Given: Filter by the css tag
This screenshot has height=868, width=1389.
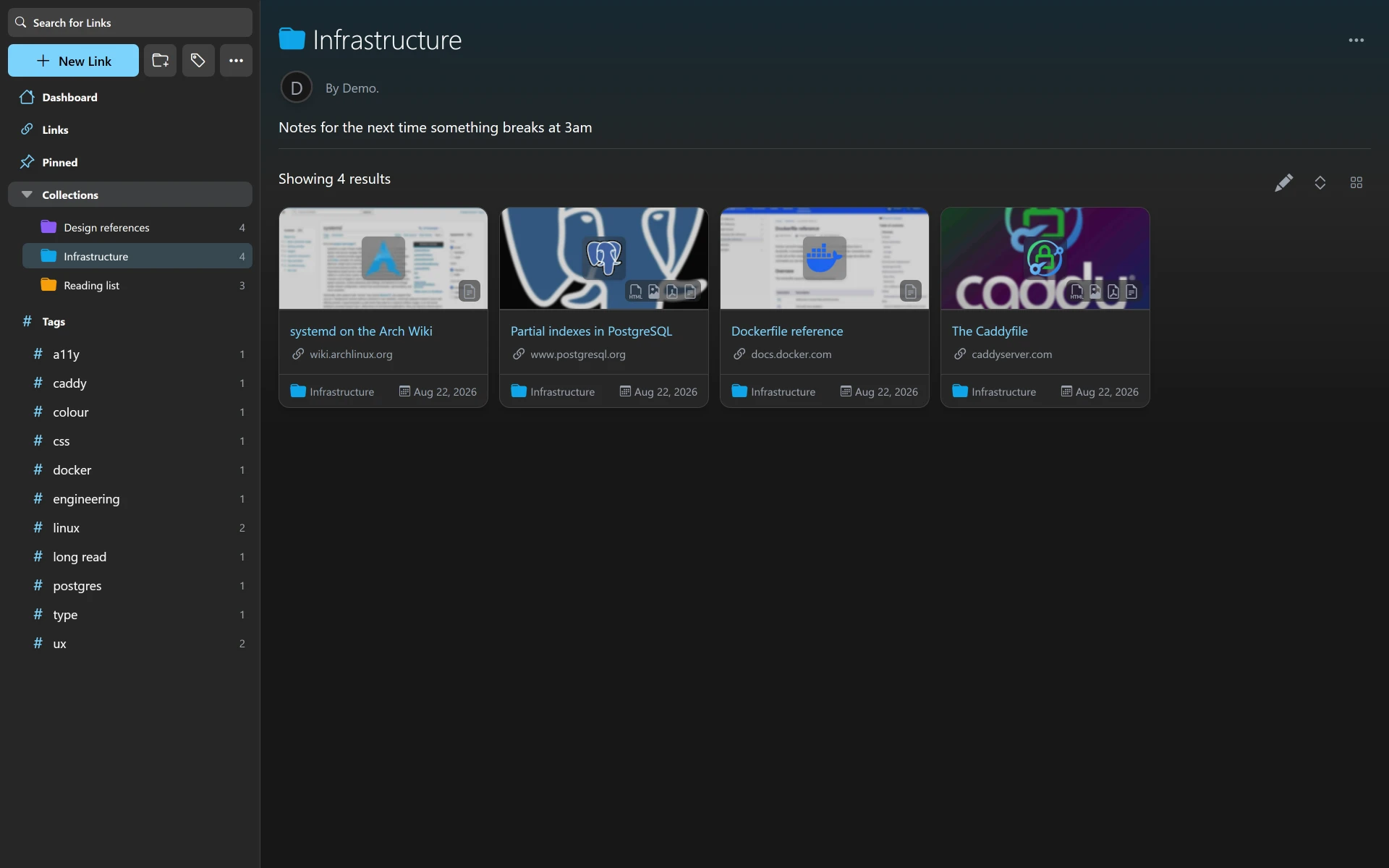Looking at the screenshot, I should 137,441.
